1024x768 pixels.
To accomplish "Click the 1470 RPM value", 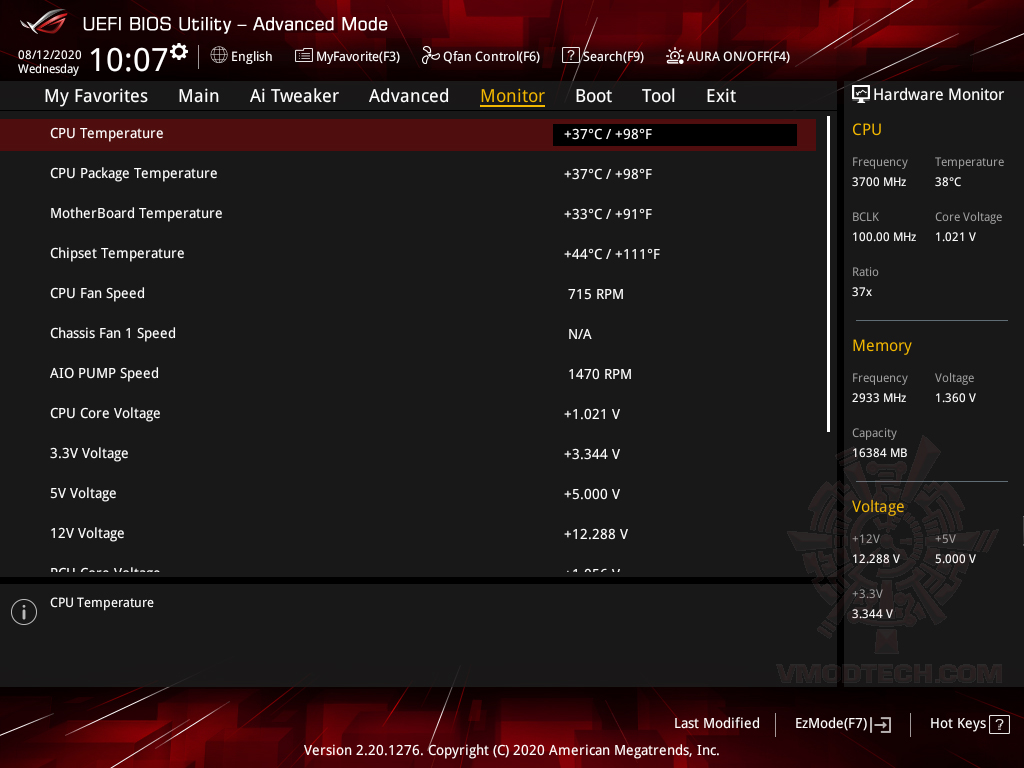I will pyautogui.click(x=600, y=374).
